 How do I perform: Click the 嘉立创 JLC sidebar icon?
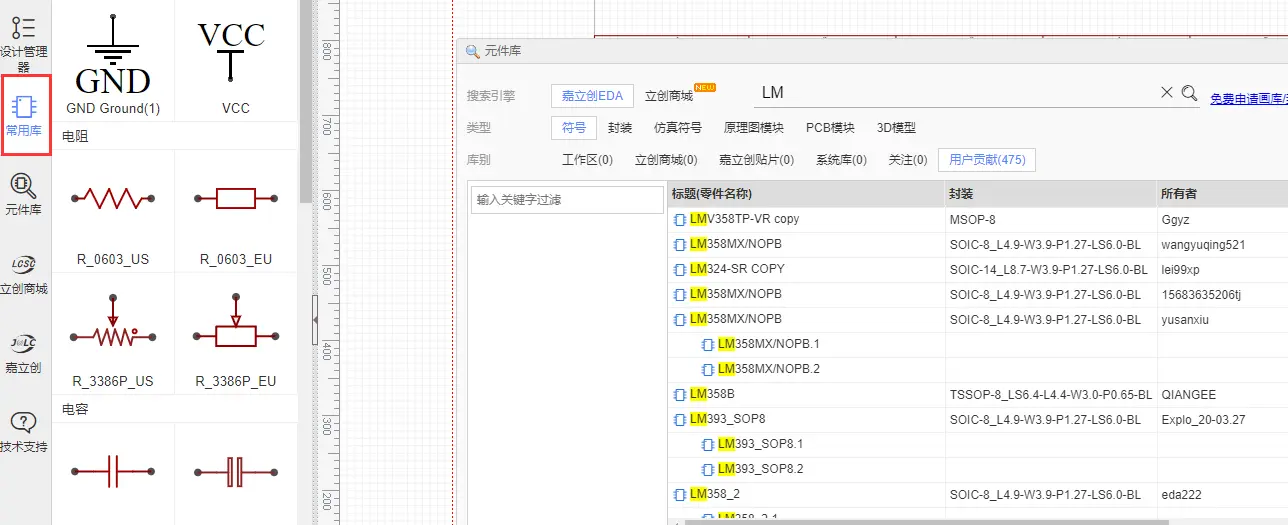point(24,351)
